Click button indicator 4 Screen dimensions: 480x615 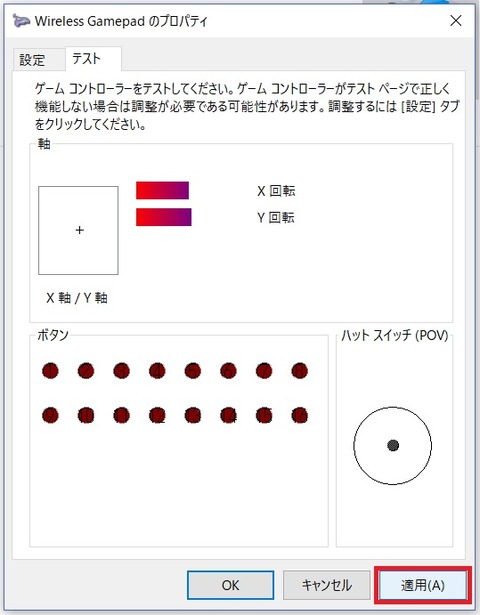157,371
